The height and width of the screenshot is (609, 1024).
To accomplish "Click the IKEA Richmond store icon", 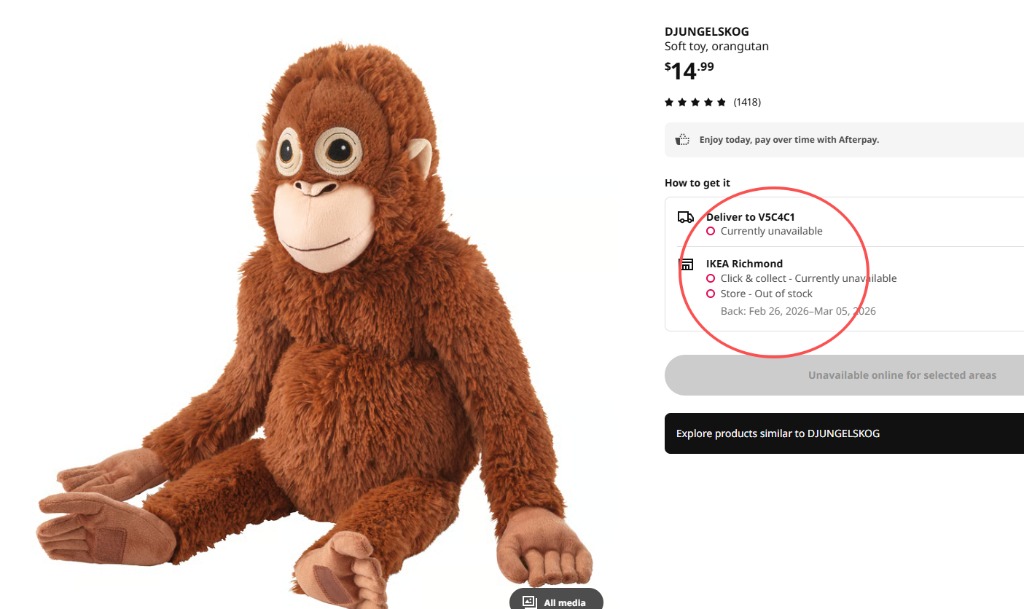I will pos(686,265).
